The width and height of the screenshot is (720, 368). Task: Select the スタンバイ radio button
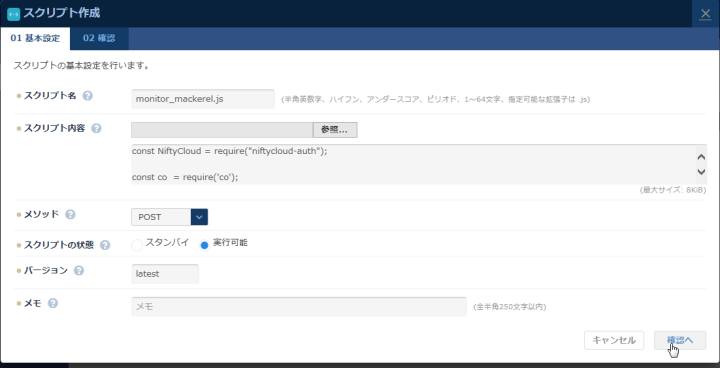click(137, 245)
